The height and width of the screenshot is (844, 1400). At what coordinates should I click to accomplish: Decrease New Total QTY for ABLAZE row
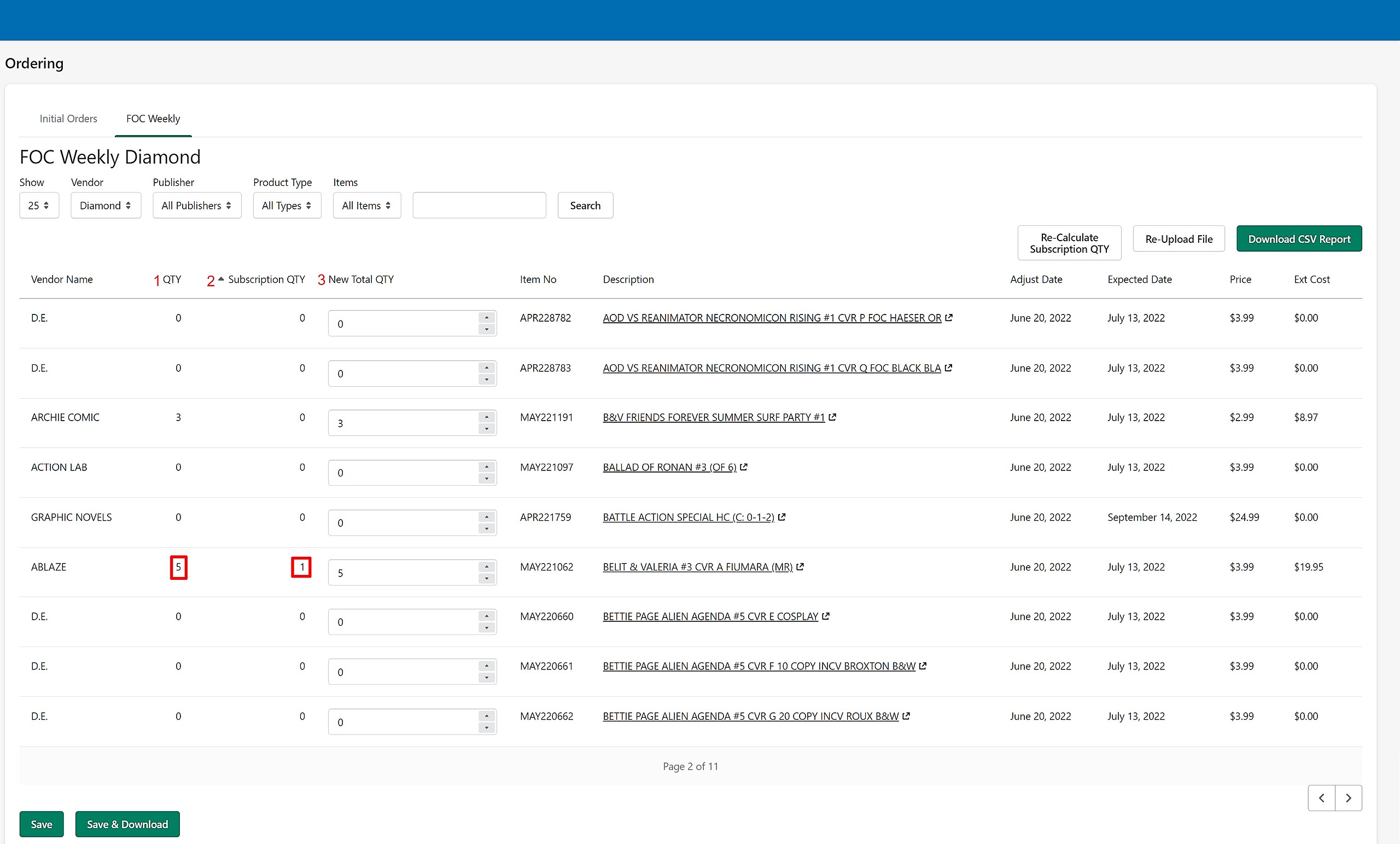pos(486,579)
